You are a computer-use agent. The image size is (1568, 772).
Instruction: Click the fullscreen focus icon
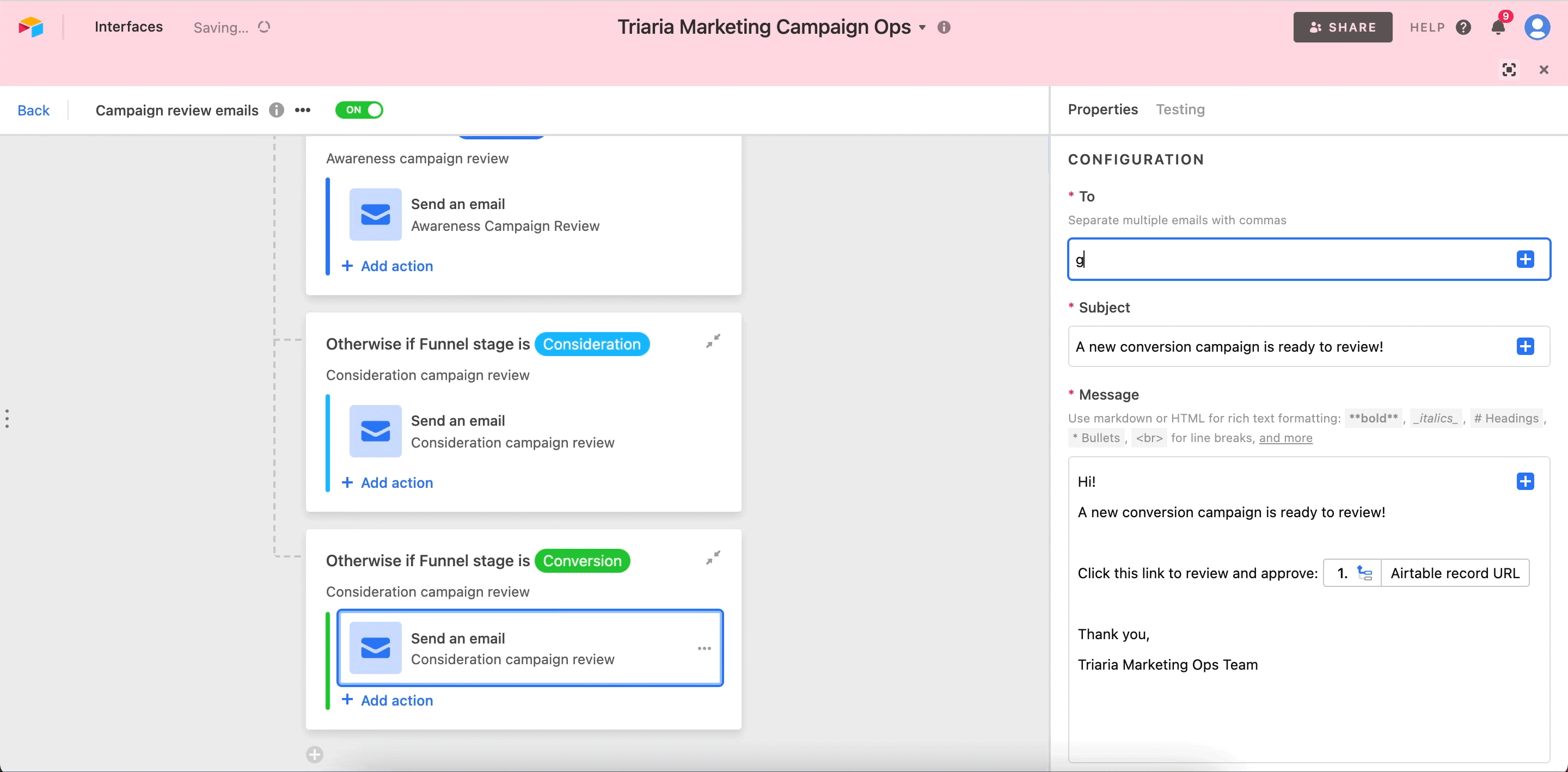[x=1509, y=69]
